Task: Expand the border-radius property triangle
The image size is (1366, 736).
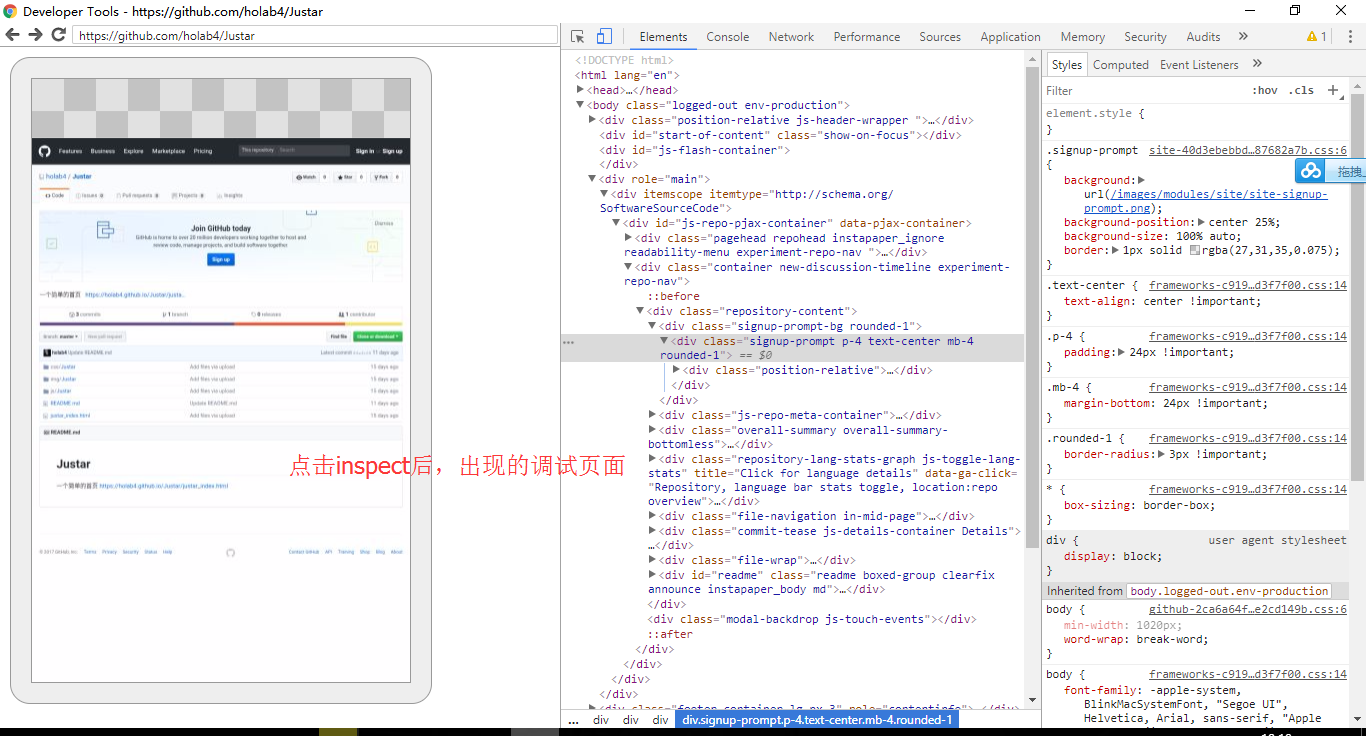Action: (x=1162, y=454)
